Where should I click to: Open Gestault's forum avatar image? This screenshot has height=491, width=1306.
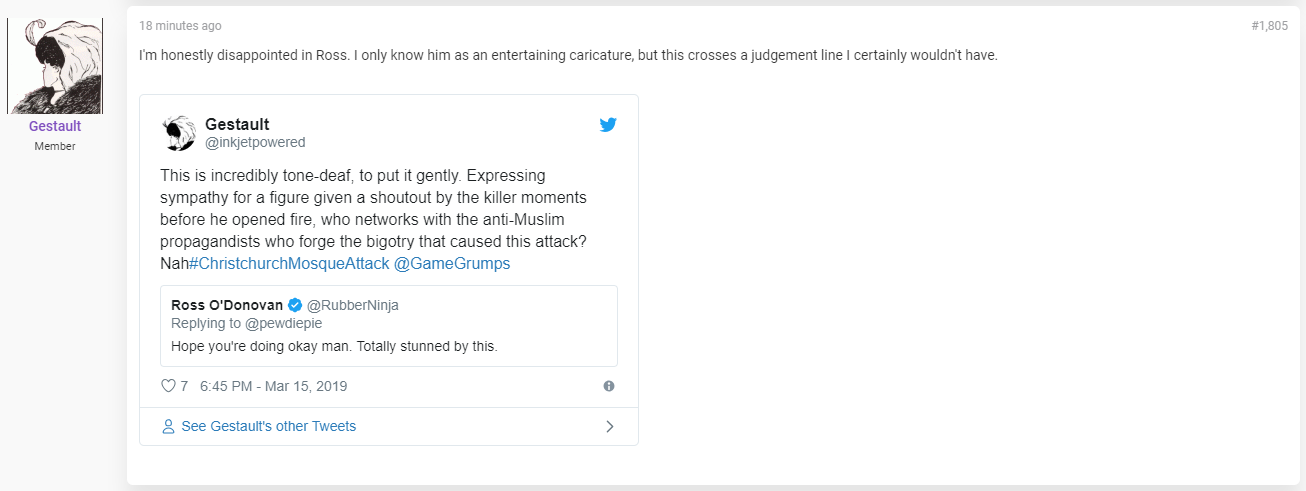tap(55, 66)
